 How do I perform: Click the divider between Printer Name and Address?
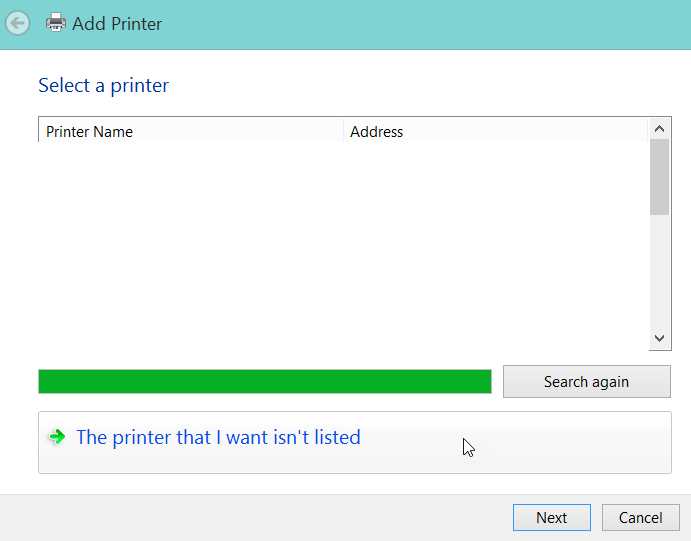[x=343, y=131]
